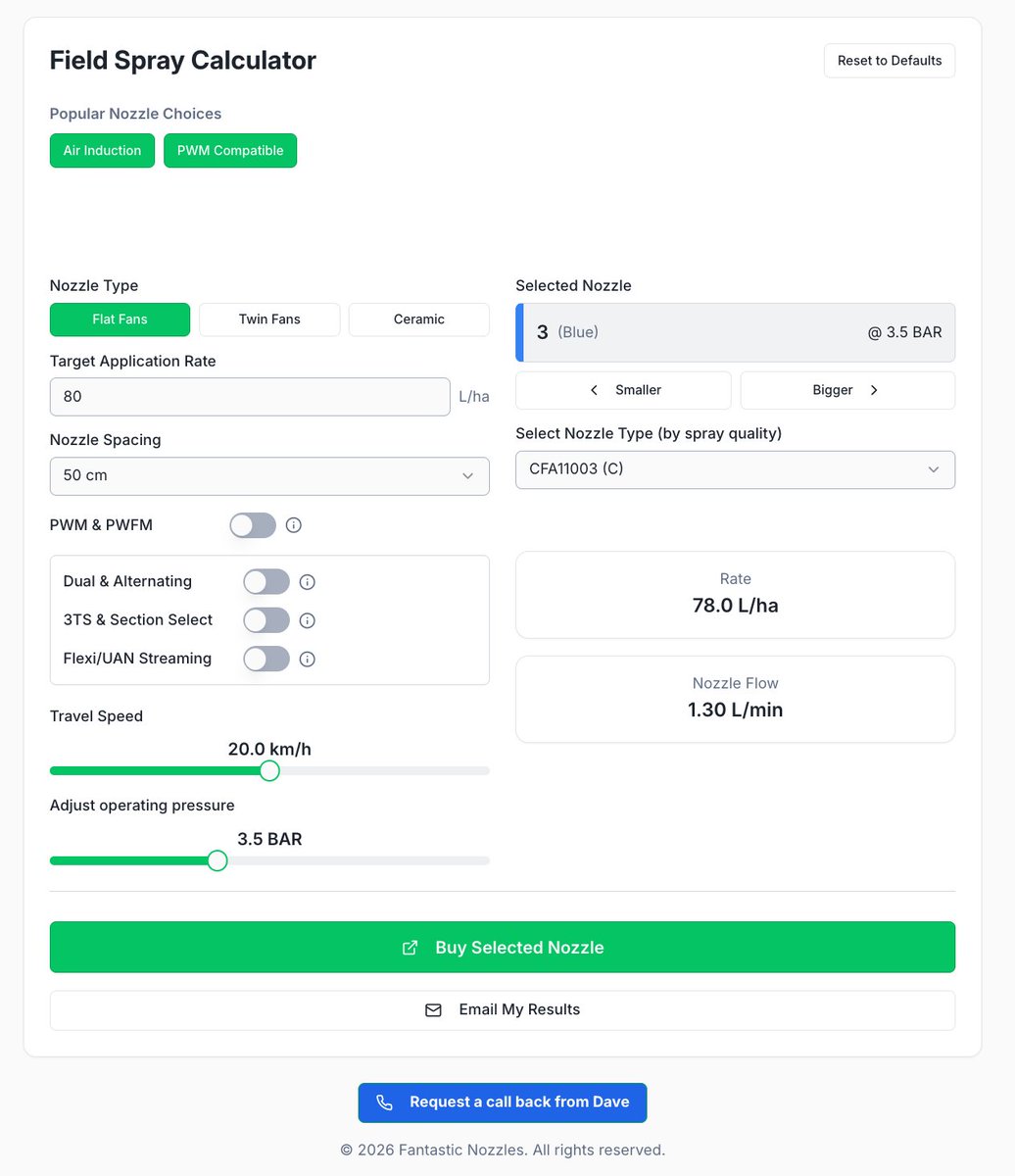Click the PWM & PWFM info icon
The image size is (1015, 1176).
(x=294, y=525)
